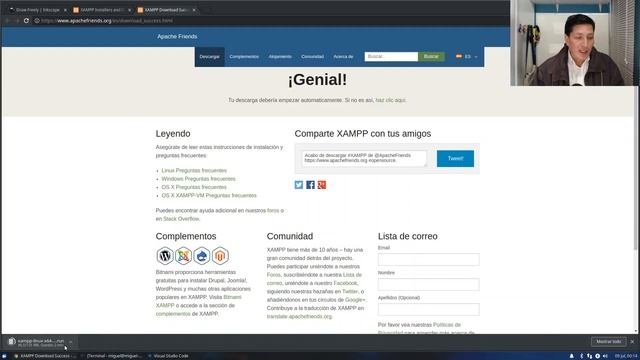Open the Acerca de menu item
Image resolution: width=640 pixels, height=360 pixels.
tap(343, 57)
